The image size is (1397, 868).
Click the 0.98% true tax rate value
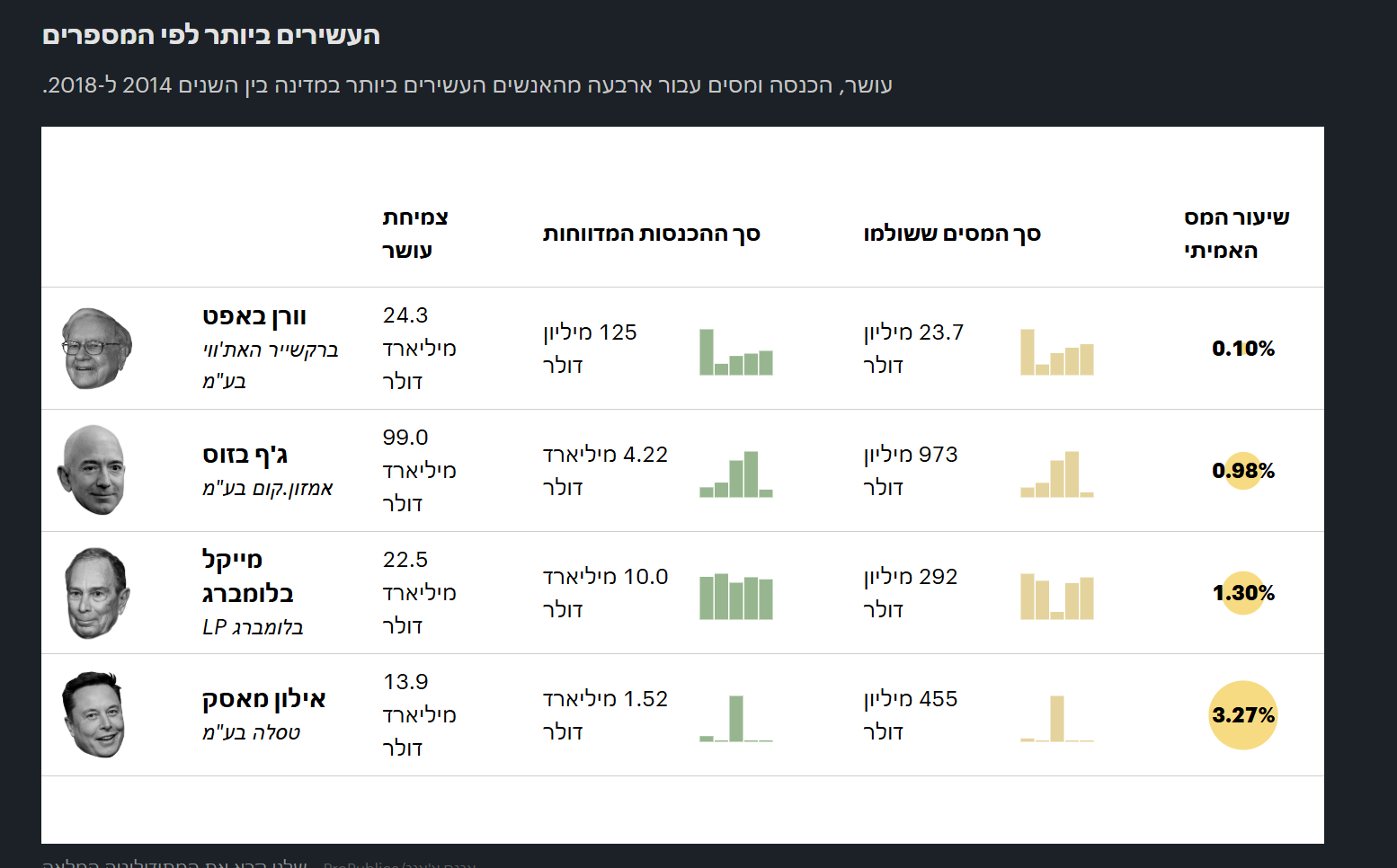click(1243, 471)
